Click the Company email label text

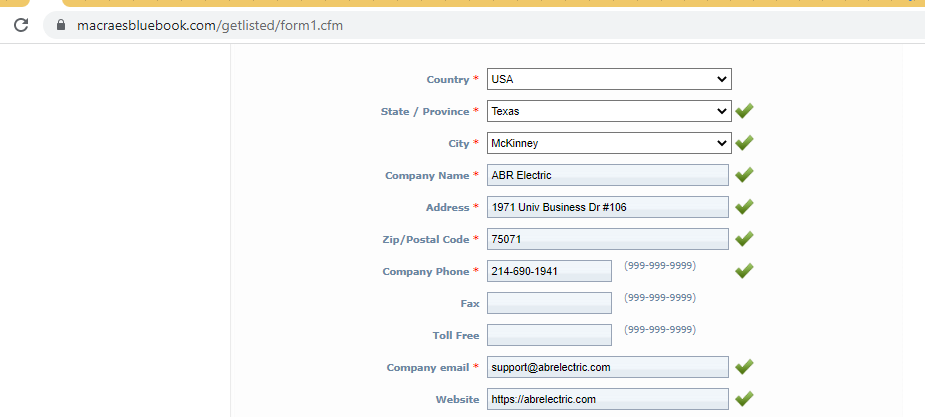[x=428, y=367]
